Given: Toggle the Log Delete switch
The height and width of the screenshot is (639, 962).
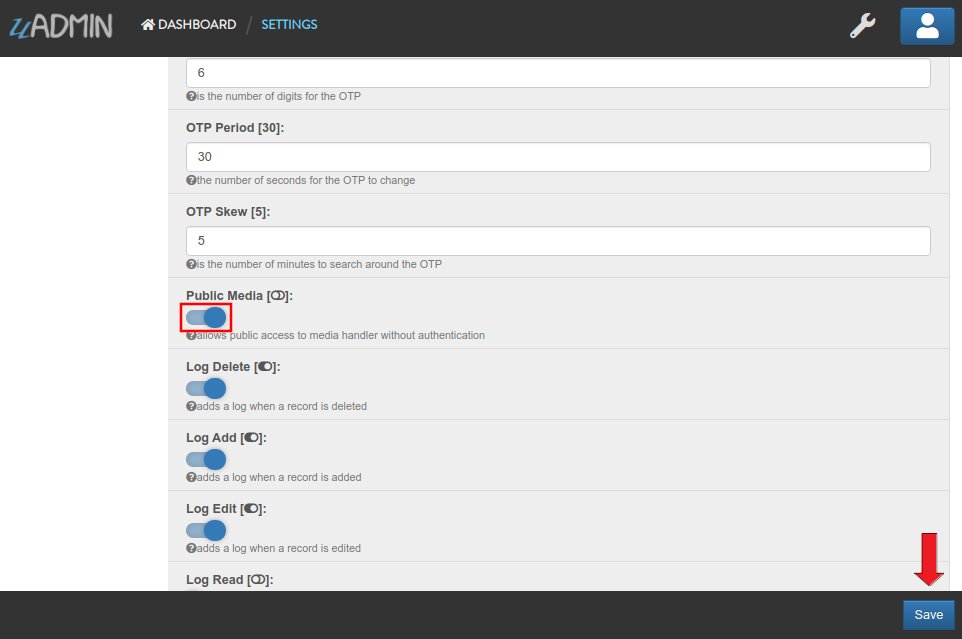Looking at the screenshot, I should point(206,388).
